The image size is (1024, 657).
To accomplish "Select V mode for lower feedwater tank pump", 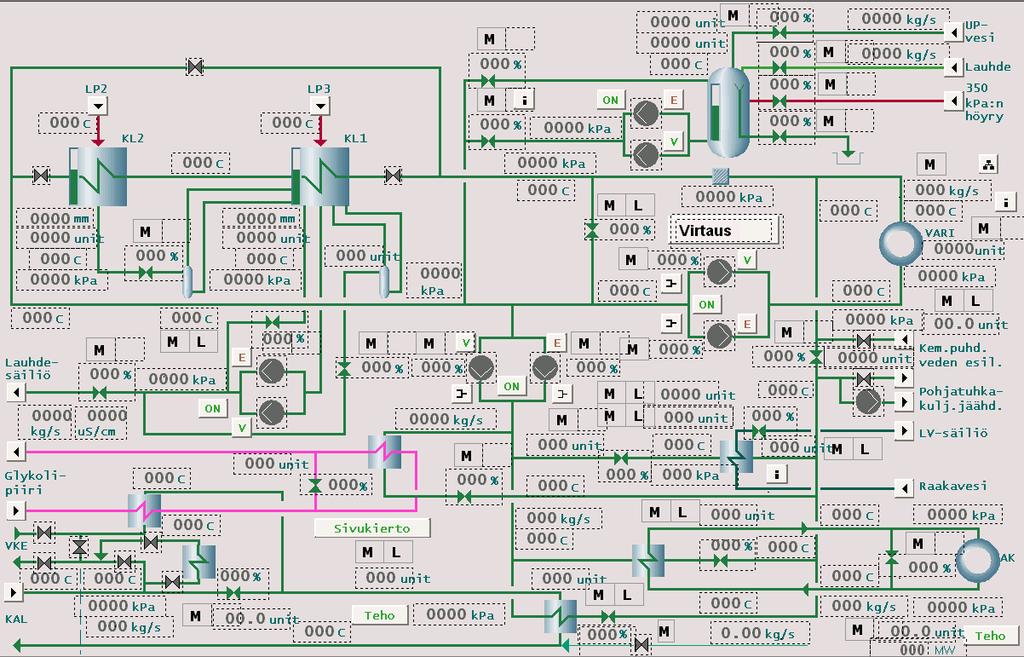I will [x=673, y=142].
